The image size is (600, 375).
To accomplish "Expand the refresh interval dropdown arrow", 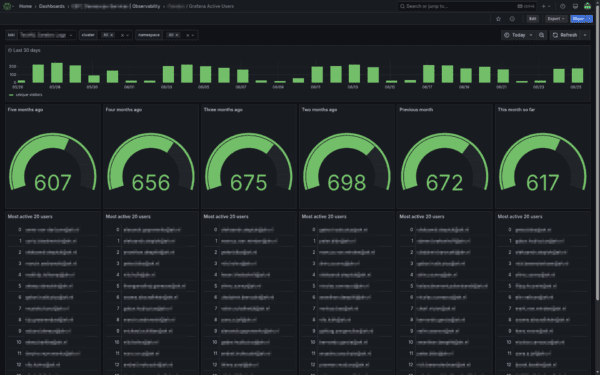I will (x=585, y=35).
